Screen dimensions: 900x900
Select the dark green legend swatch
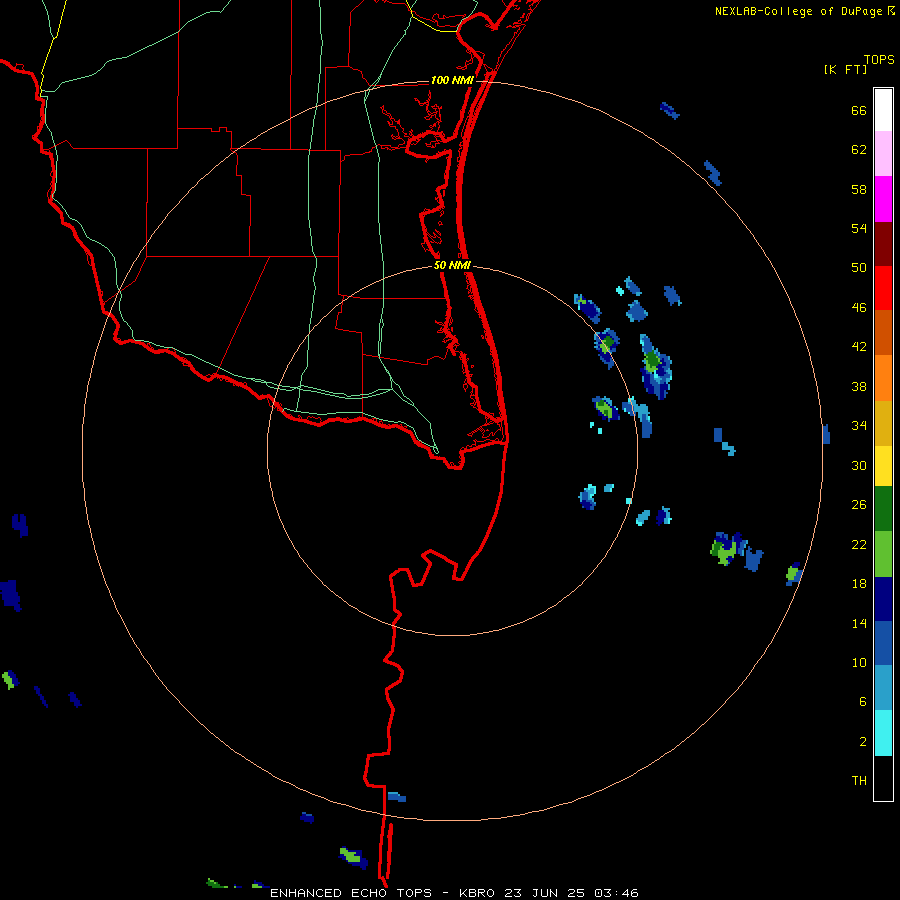click(x=883, y=509)
